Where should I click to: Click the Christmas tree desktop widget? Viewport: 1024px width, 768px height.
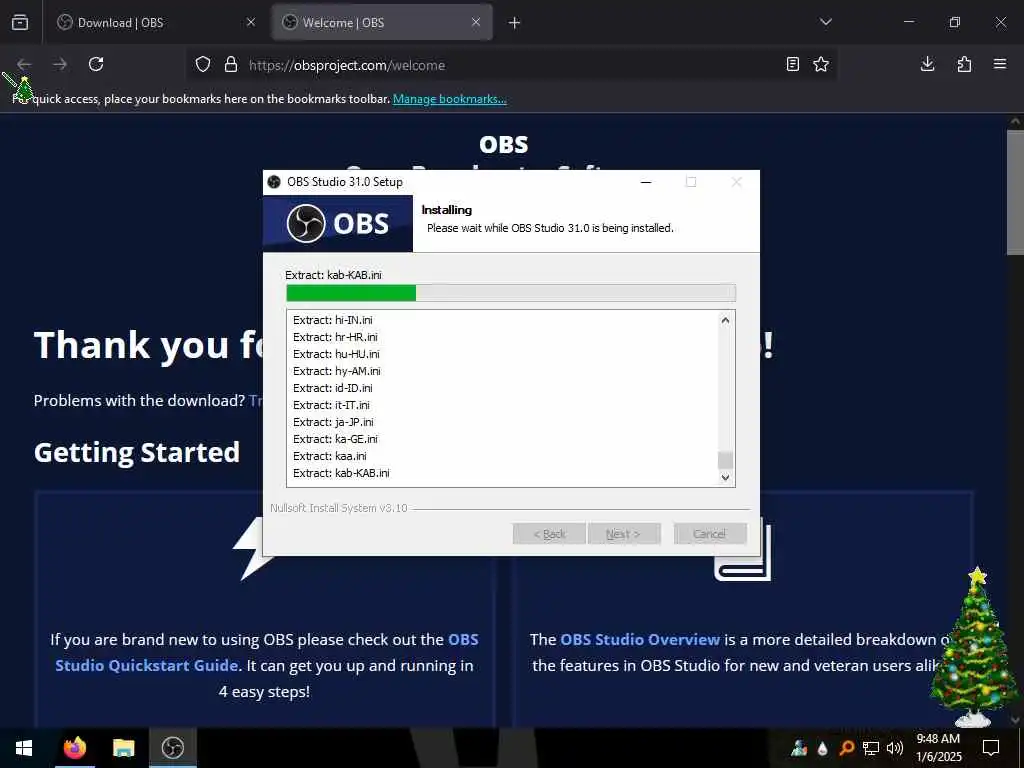click(x=974, y=647)
